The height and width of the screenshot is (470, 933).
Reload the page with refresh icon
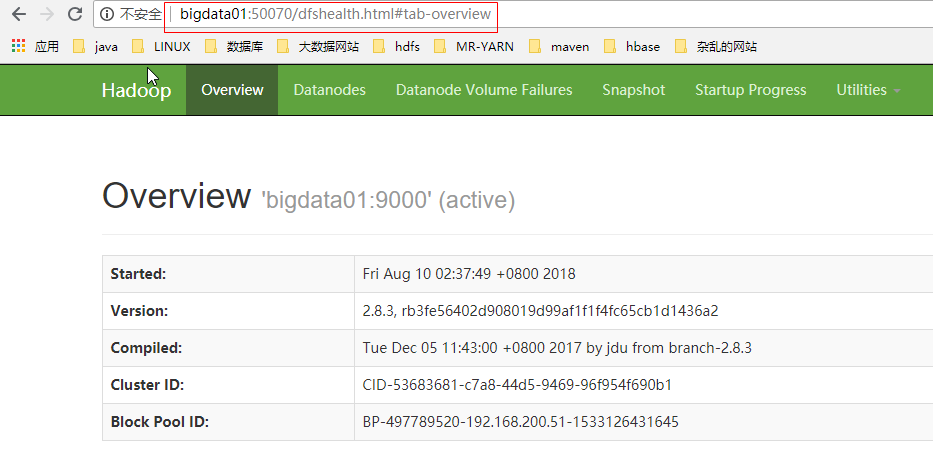click(74, 14)
